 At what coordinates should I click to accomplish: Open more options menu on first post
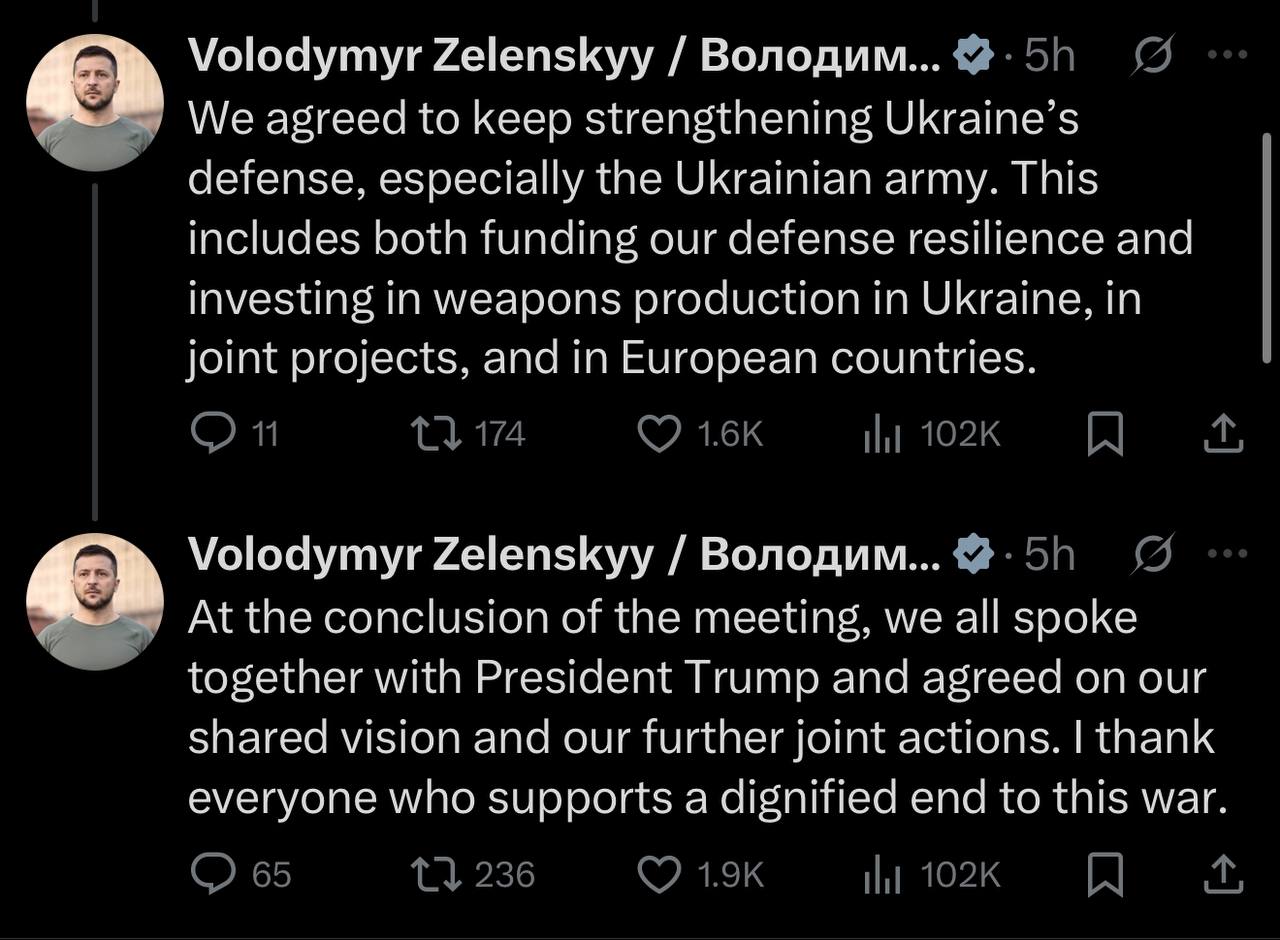coord(1227,56)
